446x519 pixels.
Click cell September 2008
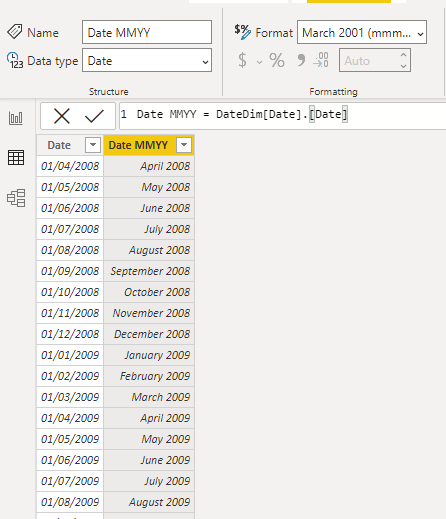coord(149,271)
